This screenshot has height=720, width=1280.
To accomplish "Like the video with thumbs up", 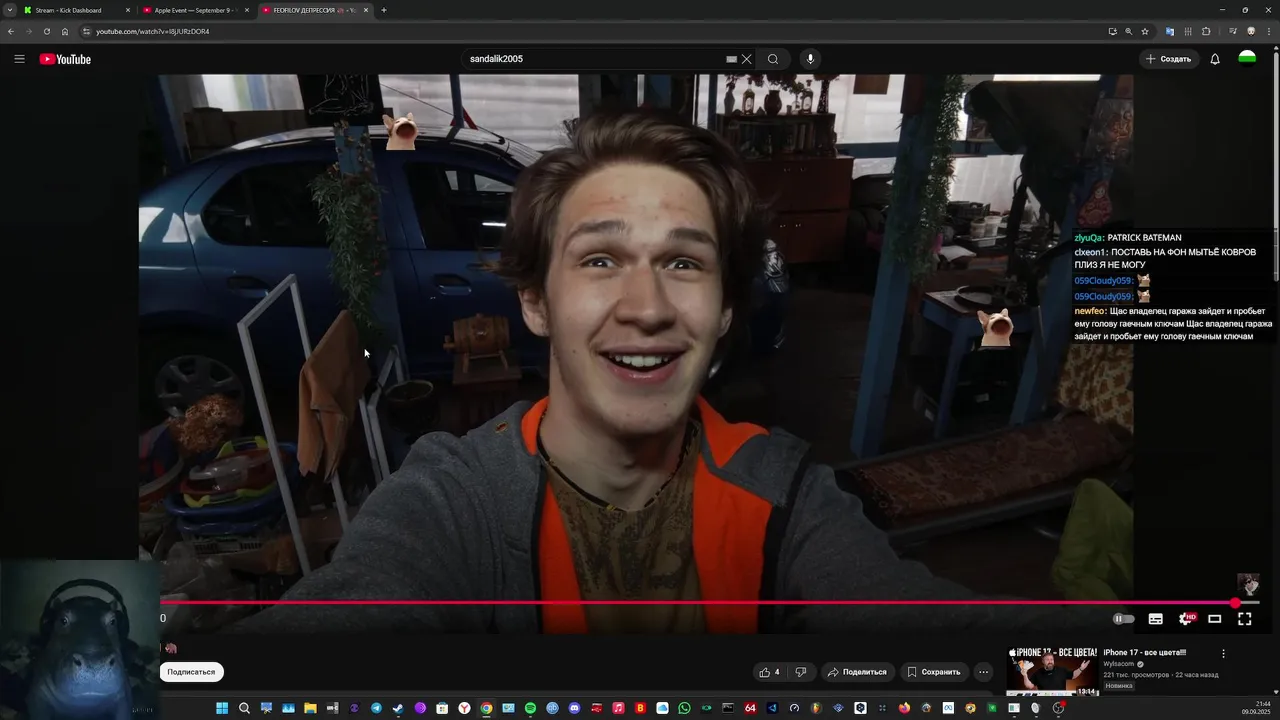I will point(770,672).
